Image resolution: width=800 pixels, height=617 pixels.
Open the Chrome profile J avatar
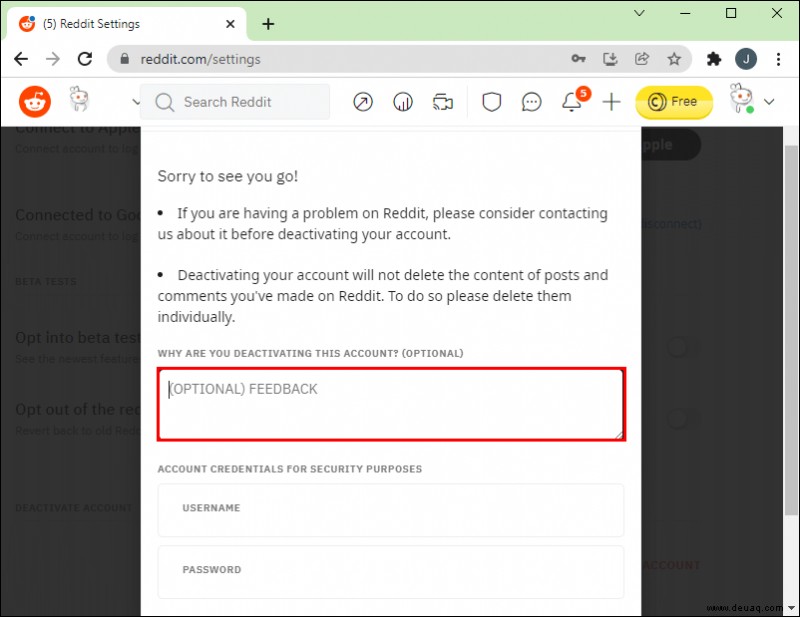[x=745, y=59]
